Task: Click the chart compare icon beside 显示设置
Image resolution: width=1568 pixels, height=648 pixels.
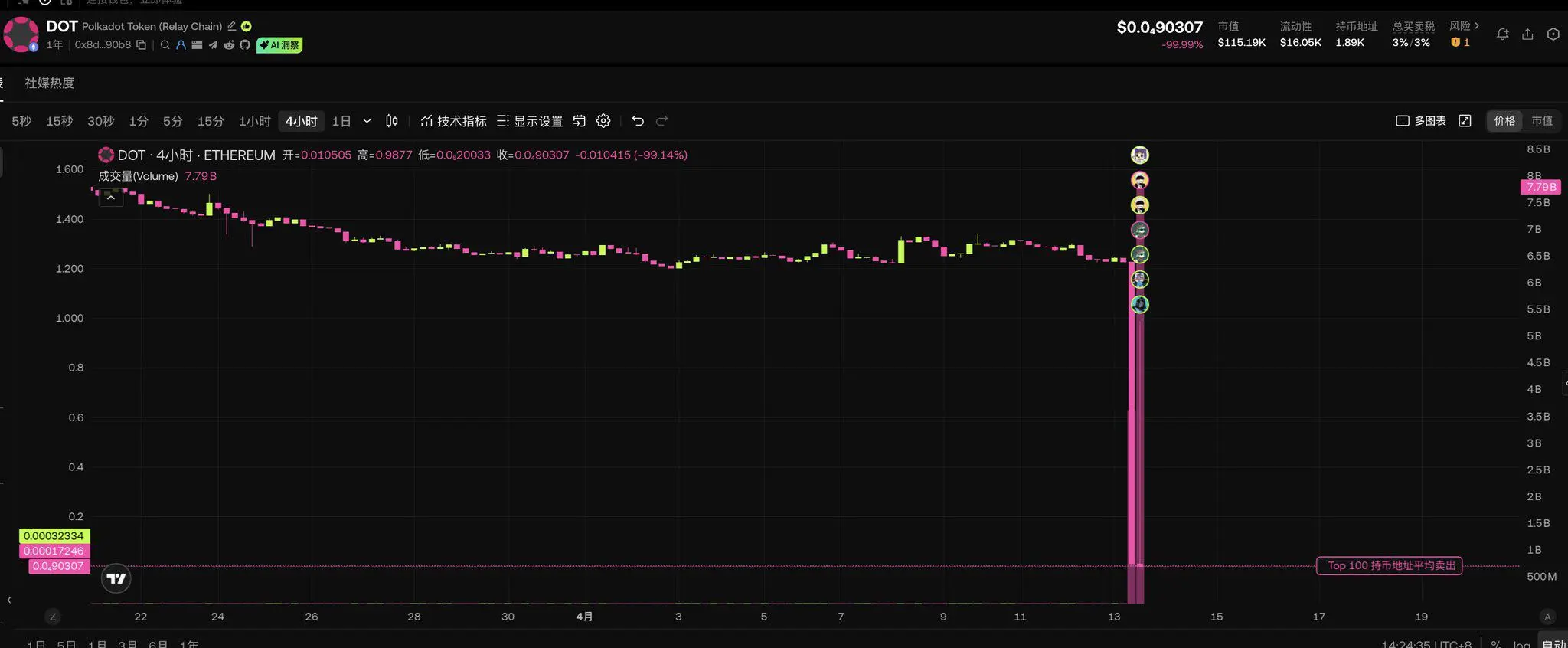Action: pyautogui.click(x=580, y=121)
